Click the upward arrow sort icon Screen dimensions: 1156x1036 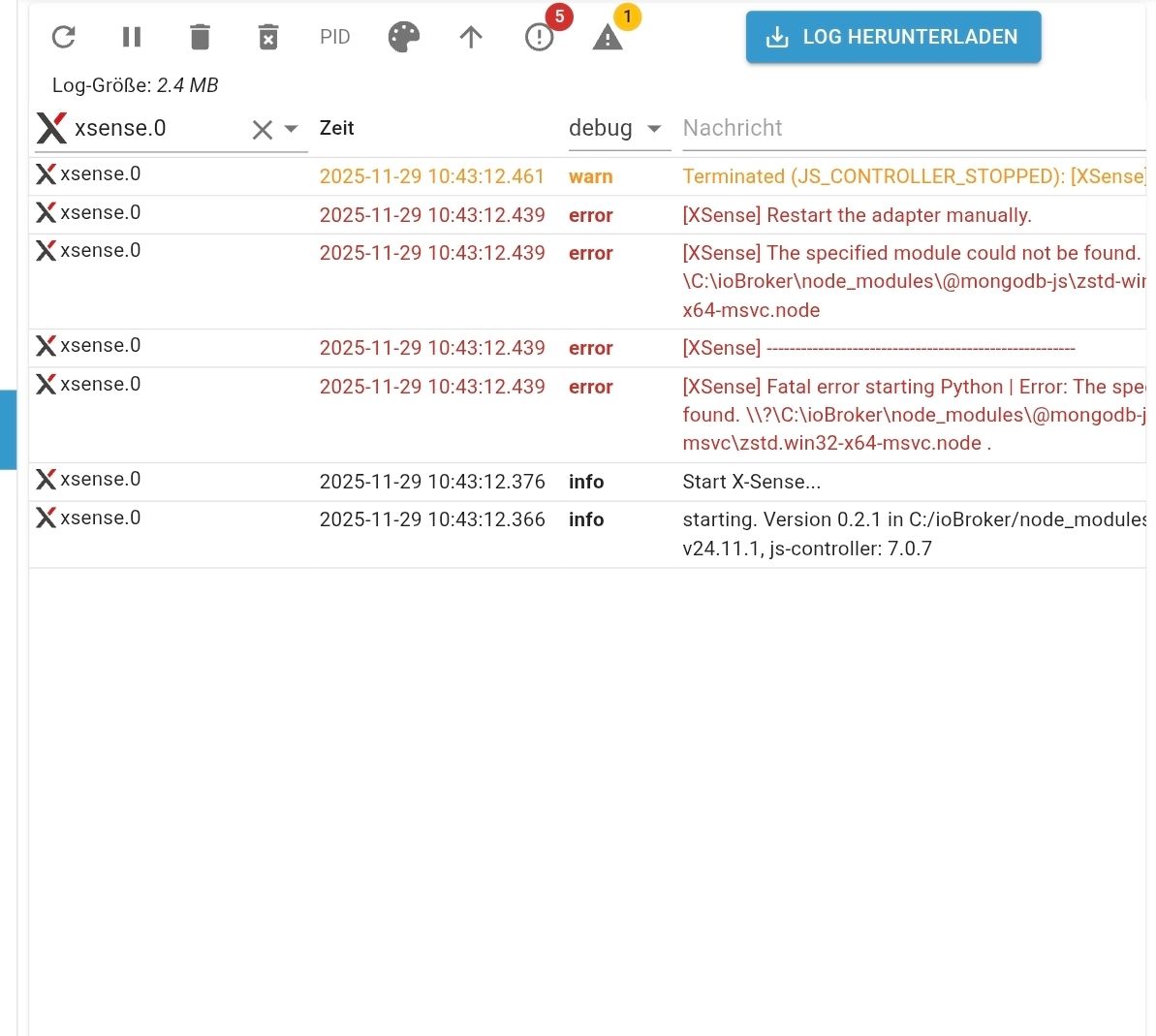coord(470,37)
